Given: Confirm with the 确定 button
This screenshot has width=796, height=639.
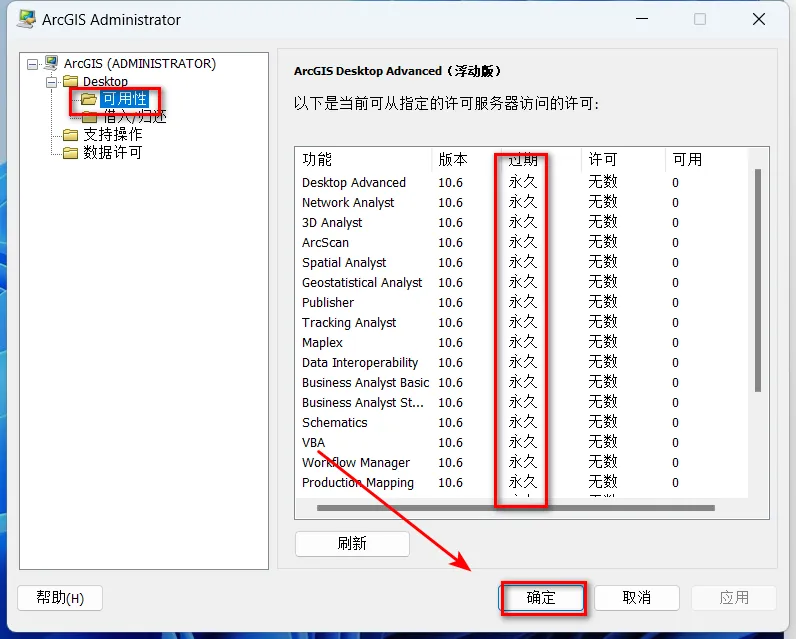Looking at the screenshot, I should coord(541,598).
